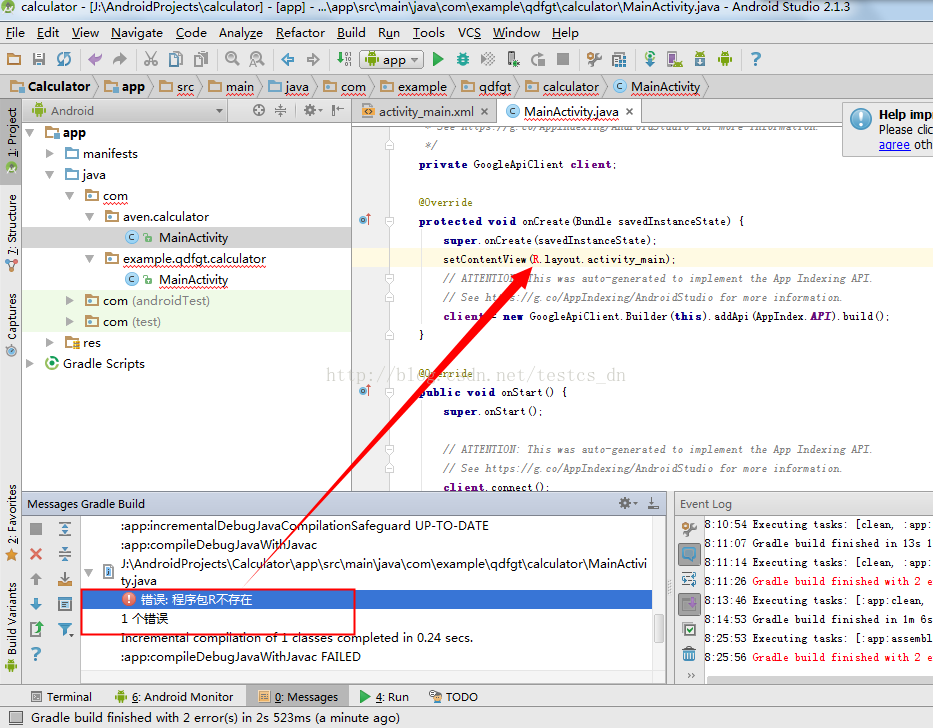Click the Back navigation arrow

coord(288,59)
